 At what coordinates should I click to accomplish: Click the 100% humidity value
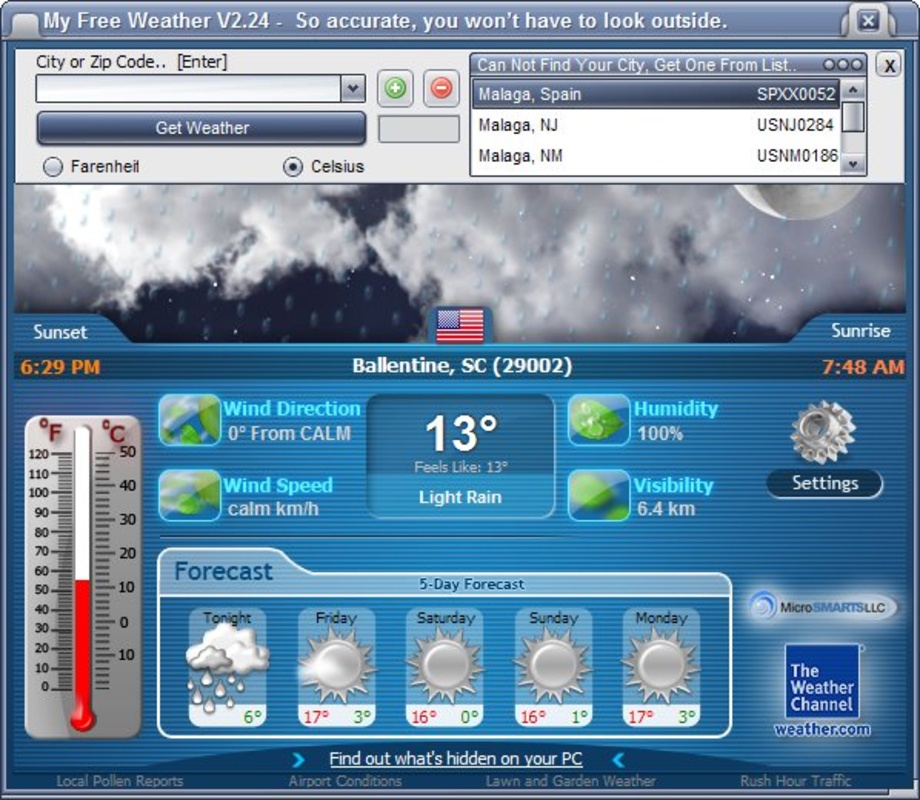(x=661, y=434)
